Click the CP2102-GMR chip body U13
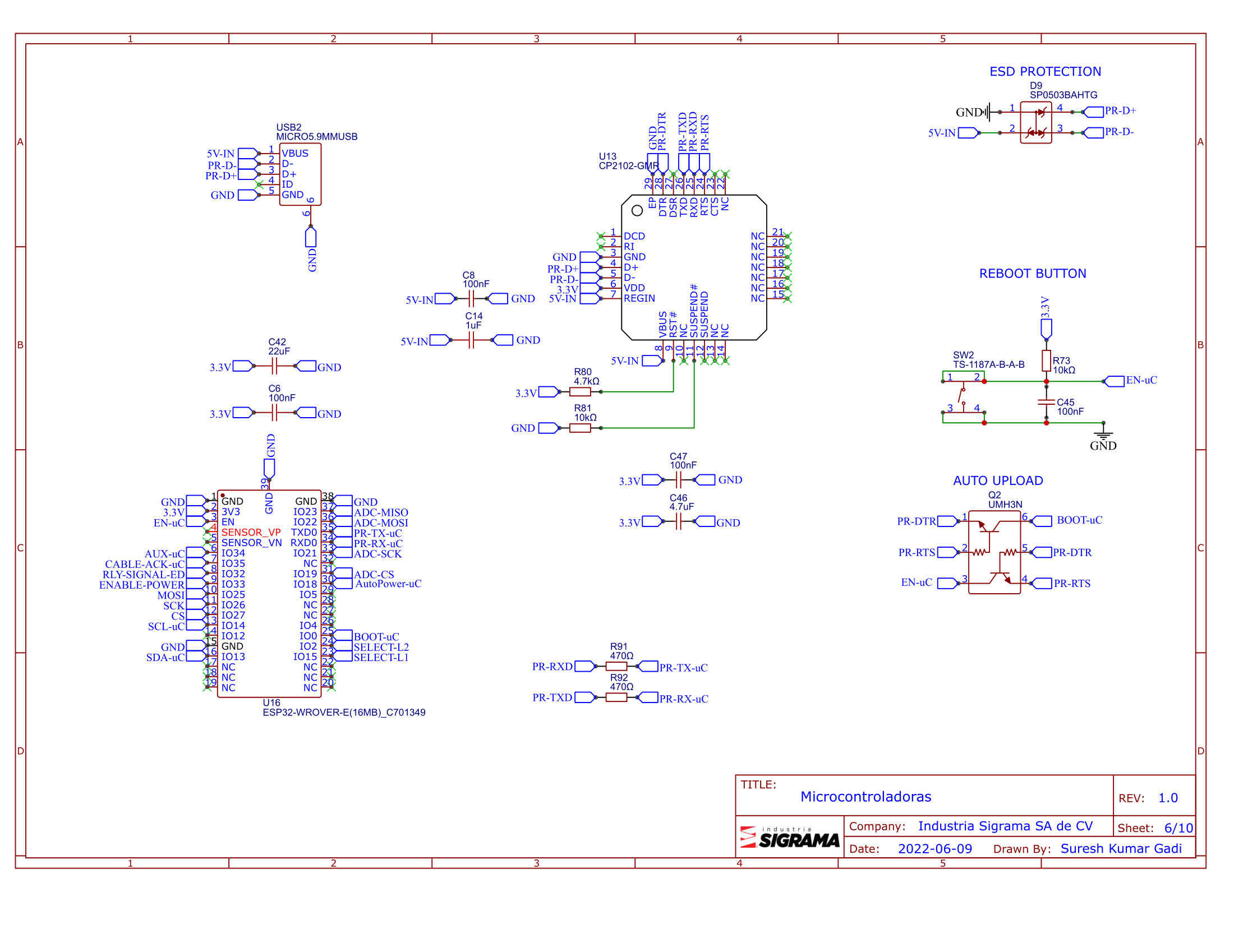Screen dimensions: 1234x952 pos(694,267)
